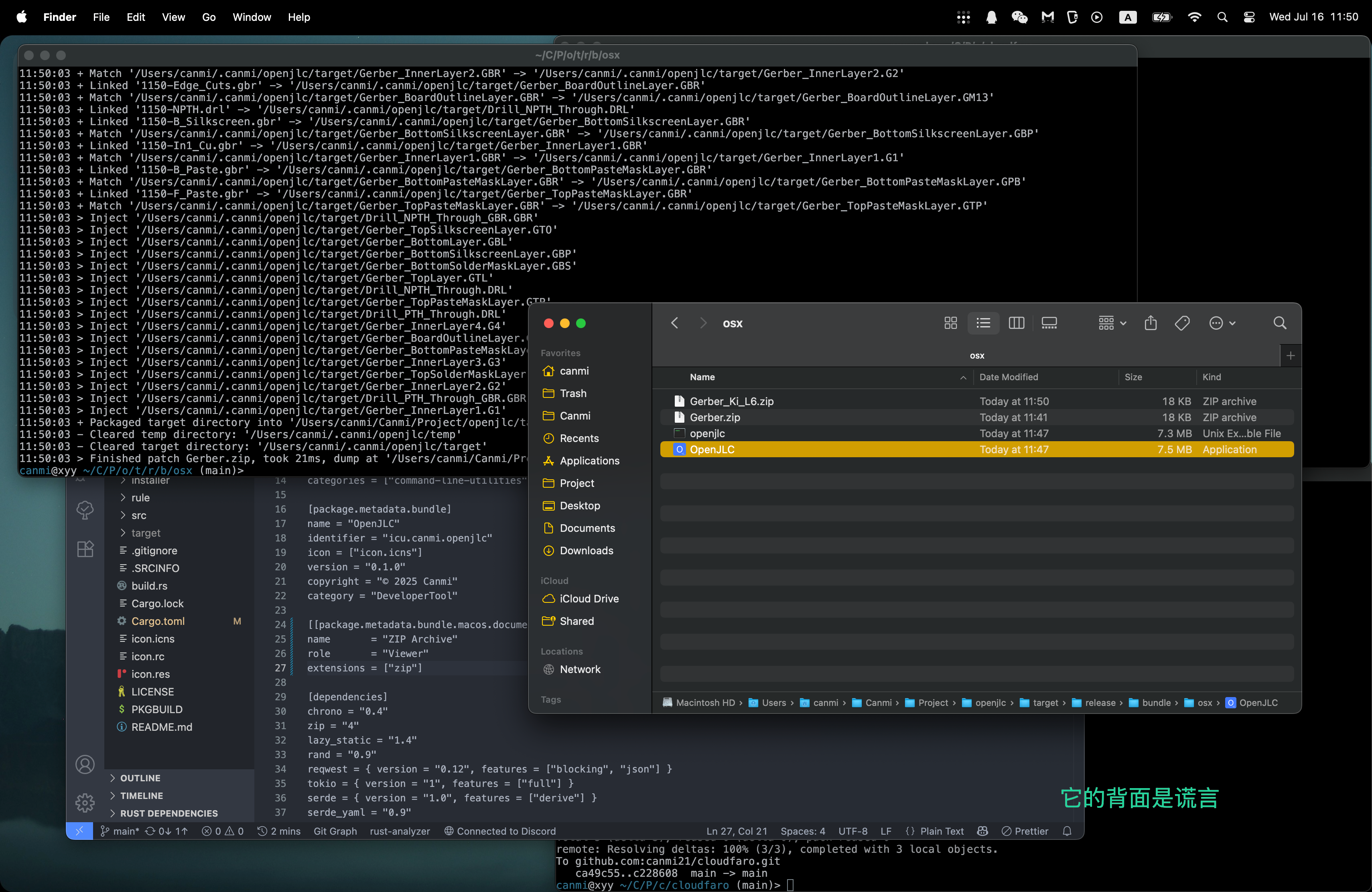
Task: Open macOS Control Center icon
Action: (x=1249, y=17)
